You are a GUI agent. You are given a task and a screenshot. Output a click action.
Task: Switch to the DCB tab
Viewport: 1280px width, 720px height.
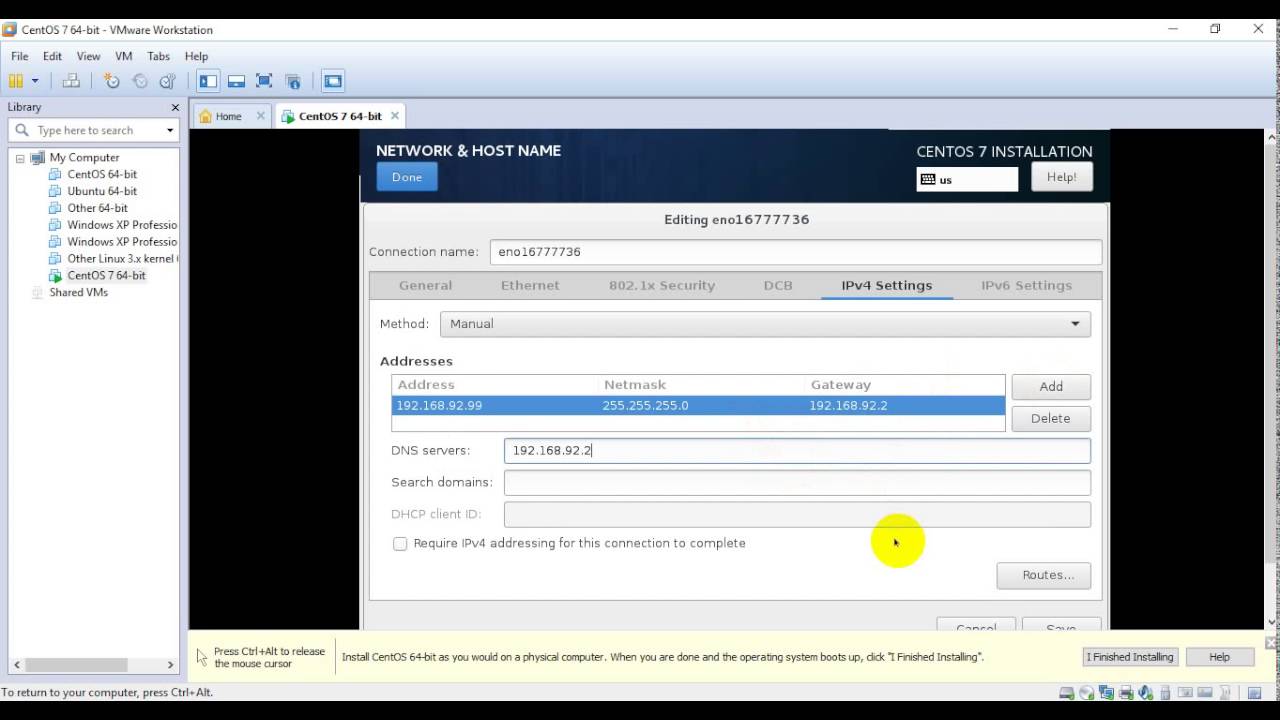coord(778,285)
